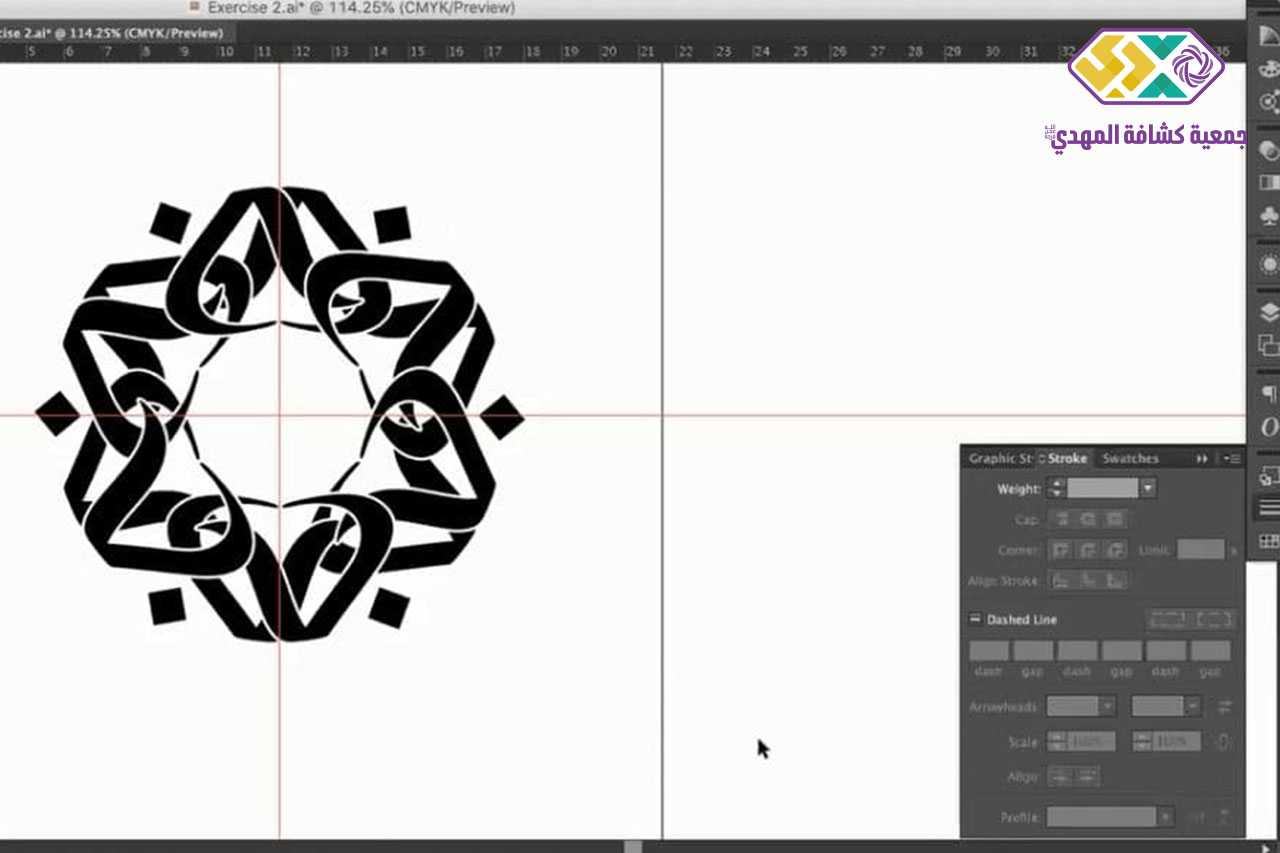Click the OpenType panel icon
1280x853 pixels.
pyautogui.click(x=1268, y=427)
